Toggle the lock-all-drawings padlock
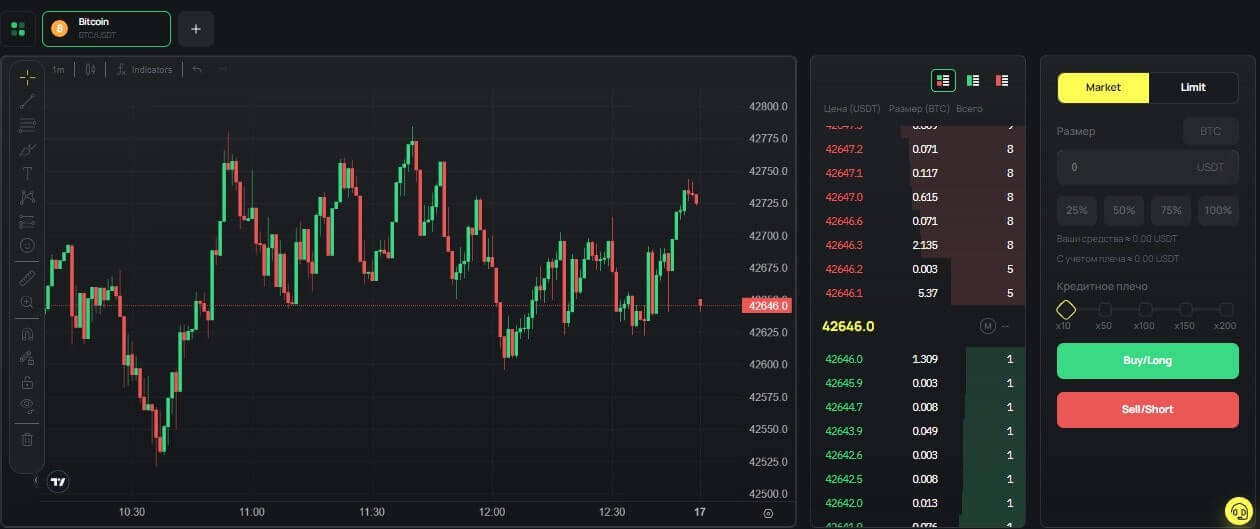 [27, 382]
